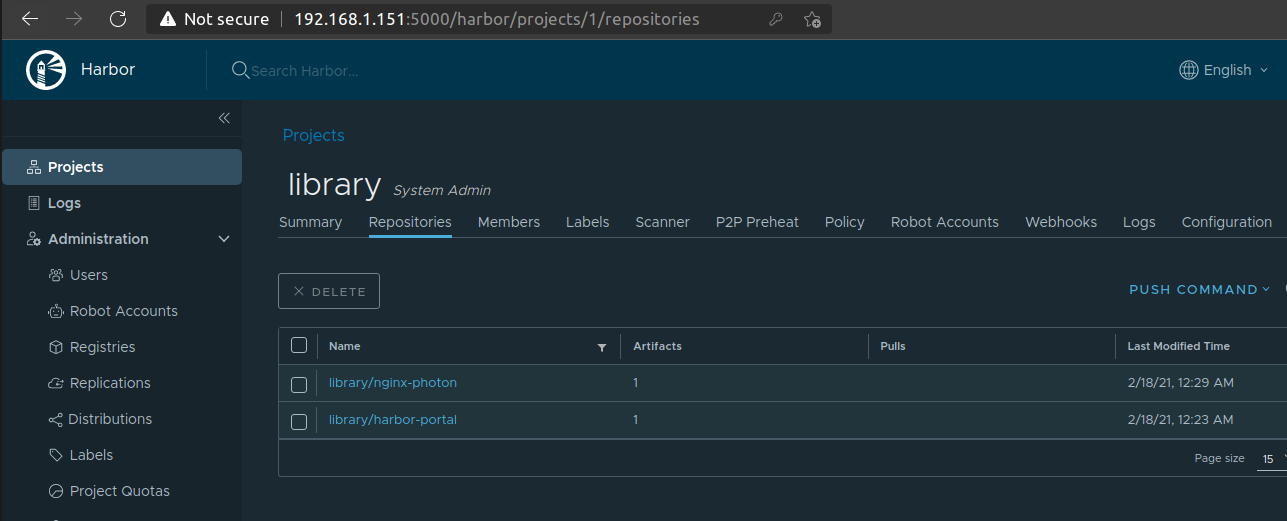Image resolution: width=1287 pixels, height=521 pixels.
Task: Check the library/nginx-photon row checkbox
Action: [299, 384]
